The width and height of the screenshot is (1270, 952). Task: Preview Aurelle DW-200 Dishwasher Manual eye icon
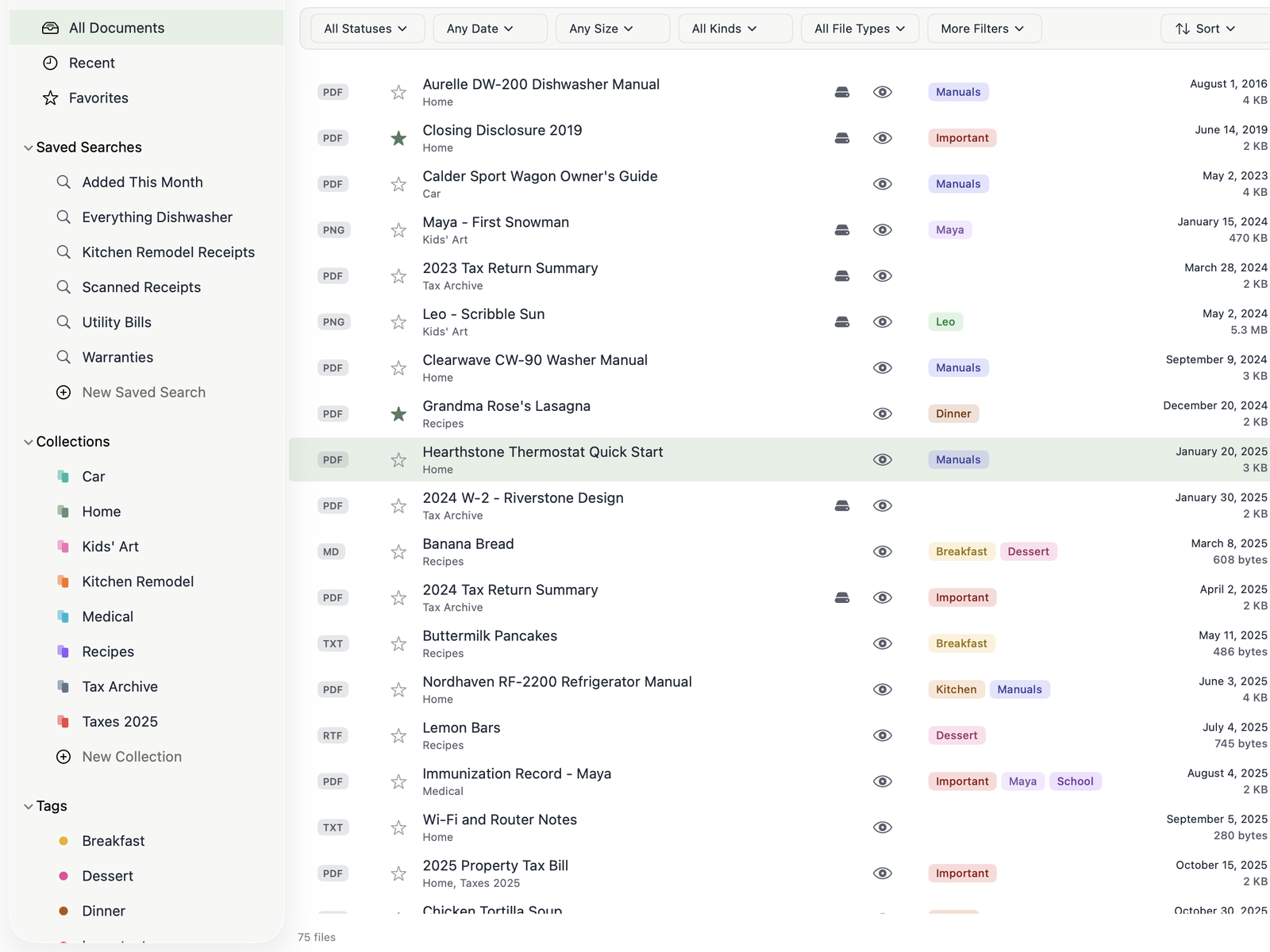(883, 92)
